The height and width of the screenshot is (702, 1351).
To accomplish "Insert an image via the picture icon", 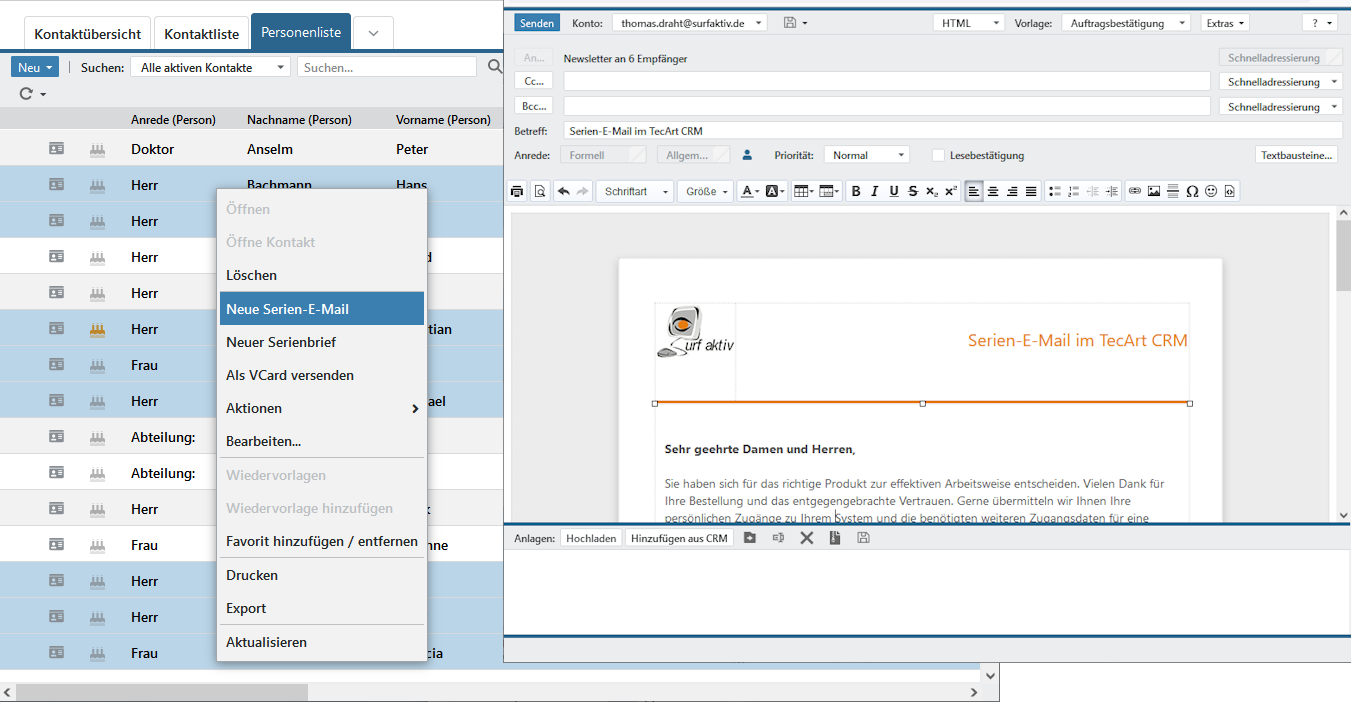I will pos(1154,191).
